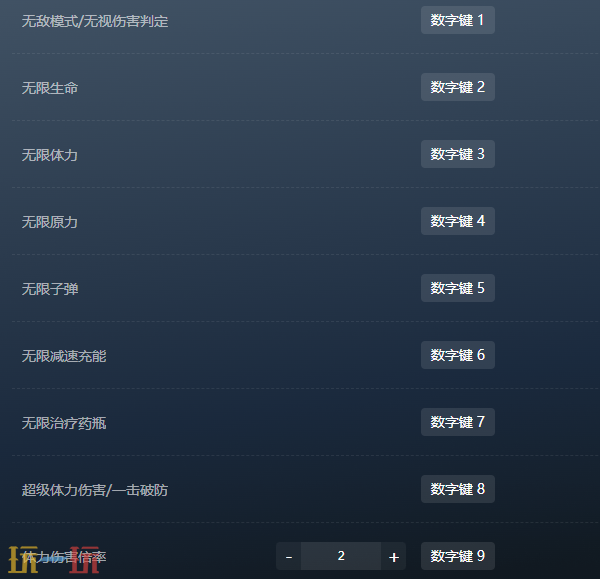This screenshot has height=579, width=600.
Task: Click the 数字键 4 hotkey button
Action: [458, 221]
